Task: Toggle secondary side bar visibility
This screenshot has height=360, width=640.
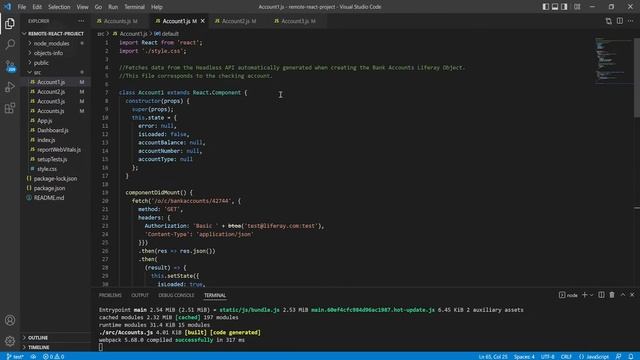Action: (x=564, y=7)
